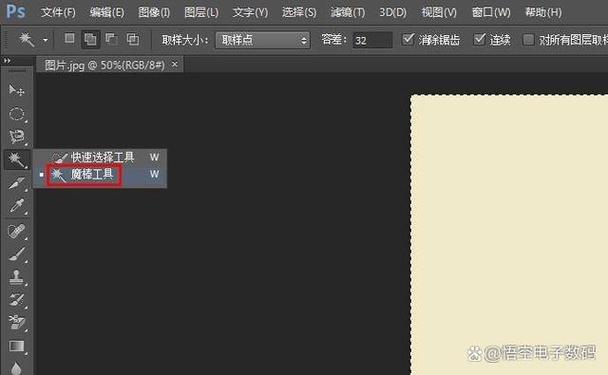
Task: Click the cream-colored canvas image
Action: click(x=509, y=235)
